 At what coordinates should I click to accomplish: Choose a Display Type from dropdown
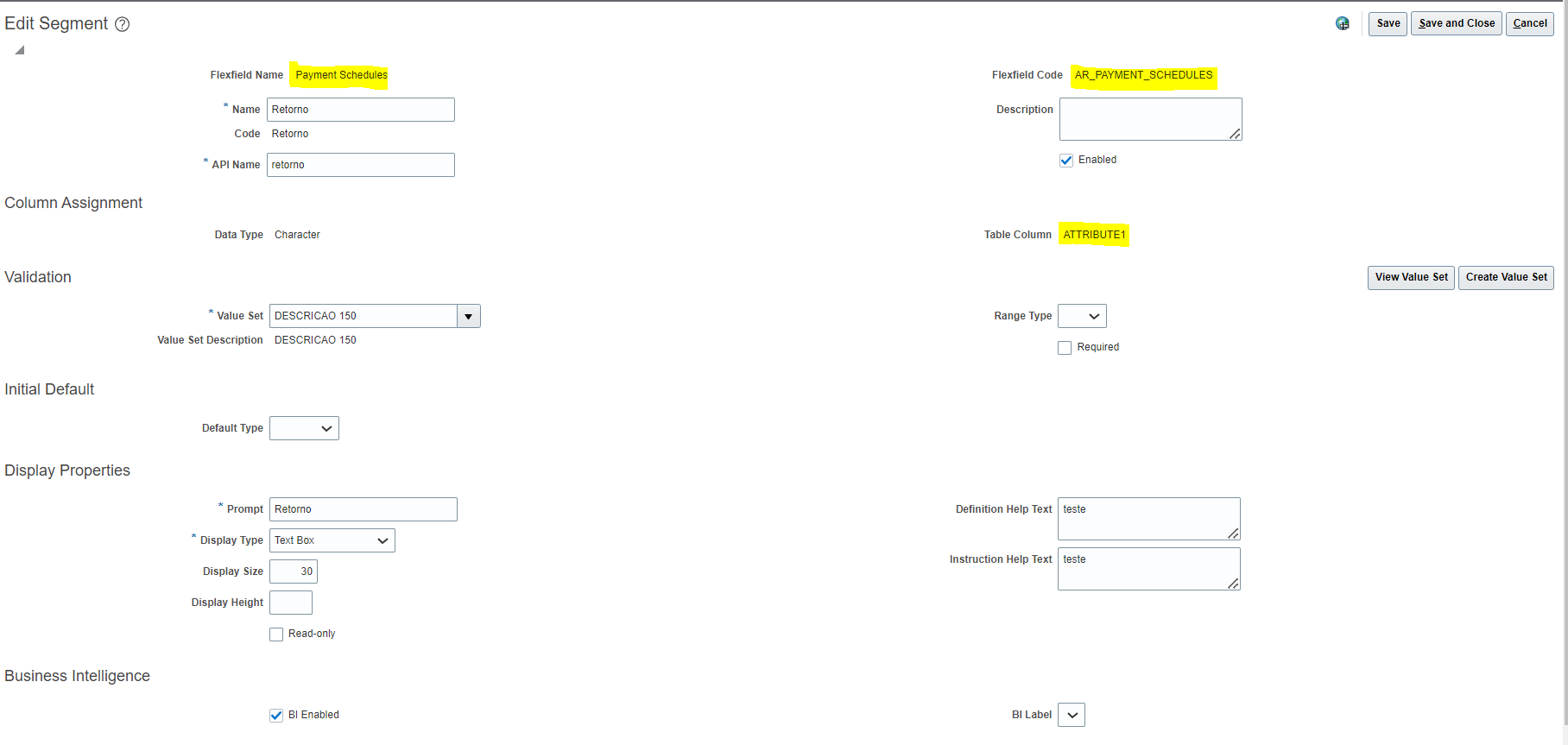(332, 540)
